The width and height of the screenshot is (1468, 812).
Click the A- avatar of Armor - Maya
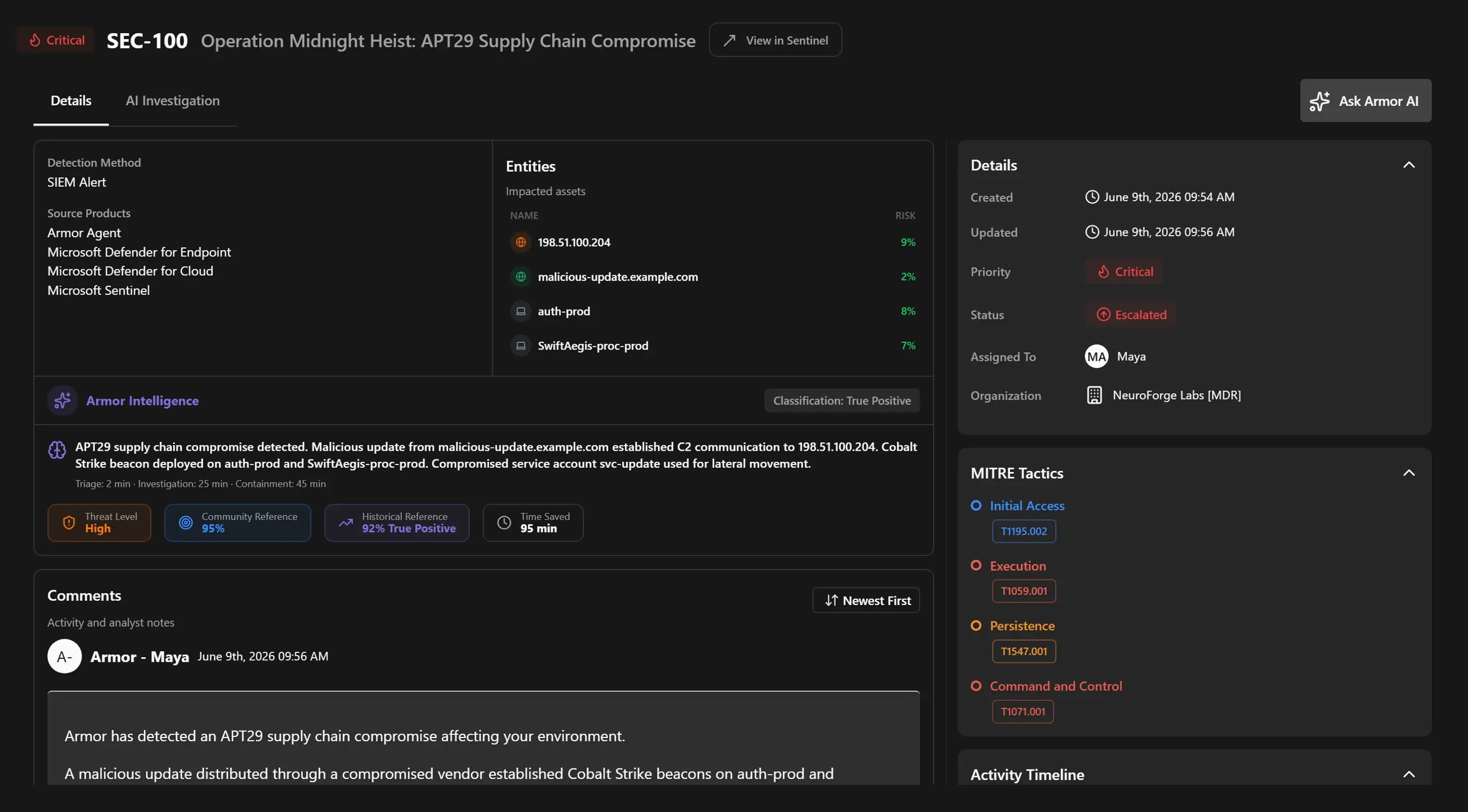[x=64, y=657]
